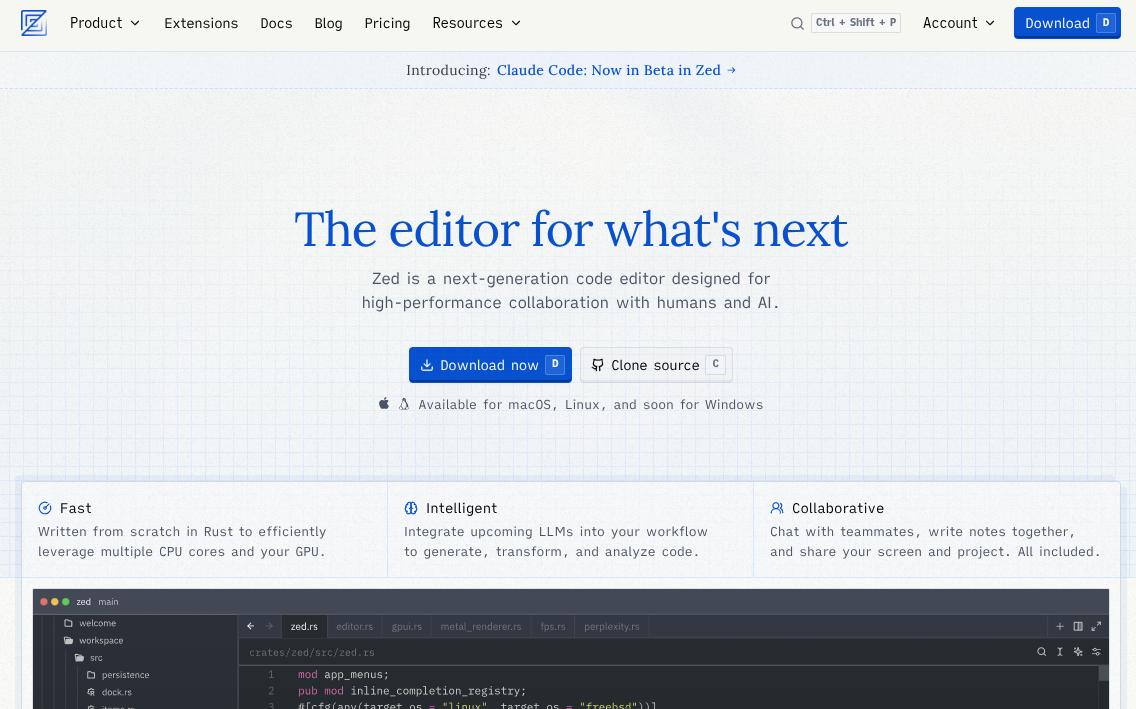The image size is (1136, 709).
Task: Click the plus new tab icon in editor
Action: pyautogui.click(x=1060, y=626)
